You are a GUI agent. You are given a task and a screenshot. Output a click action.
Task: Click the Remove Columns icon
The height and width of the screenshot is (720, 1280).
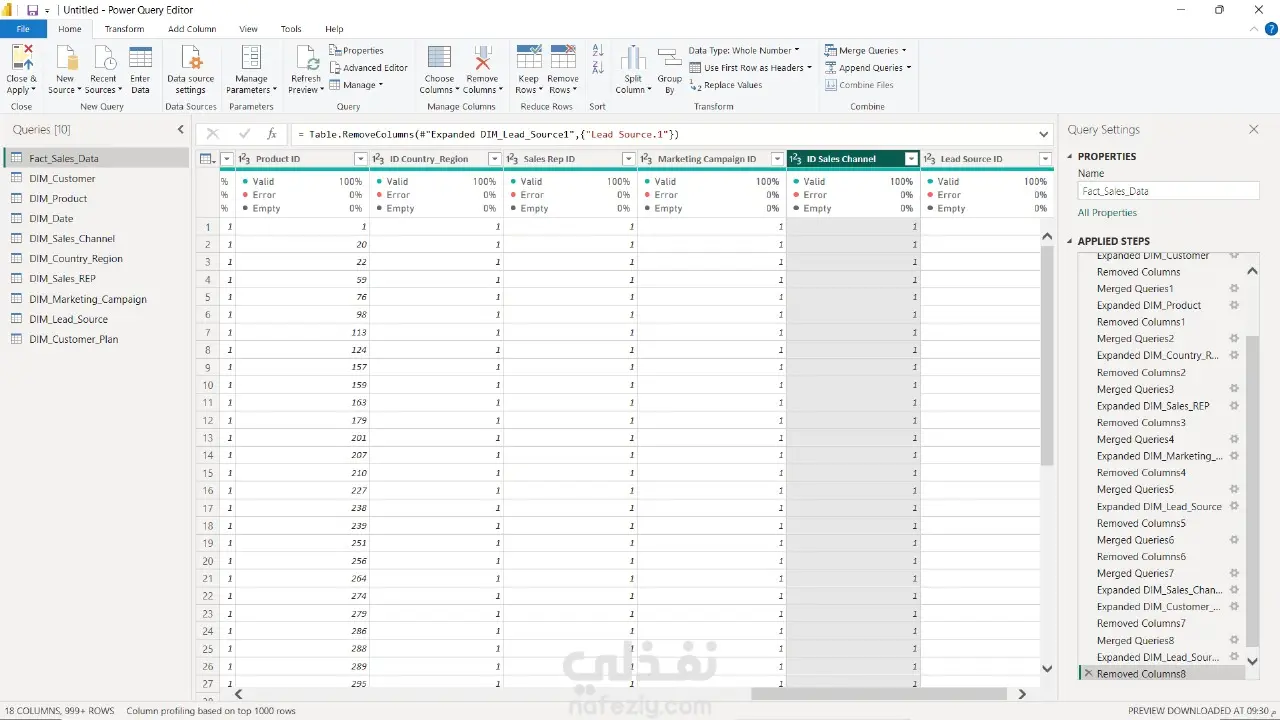pyautogui.click(x=482, y=58)
